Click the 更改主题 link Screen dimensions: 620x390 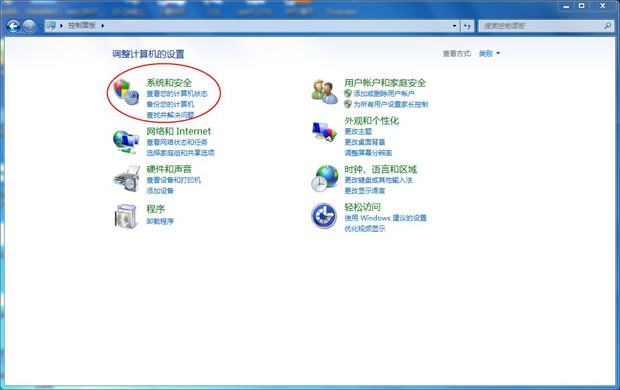(358, 131)
